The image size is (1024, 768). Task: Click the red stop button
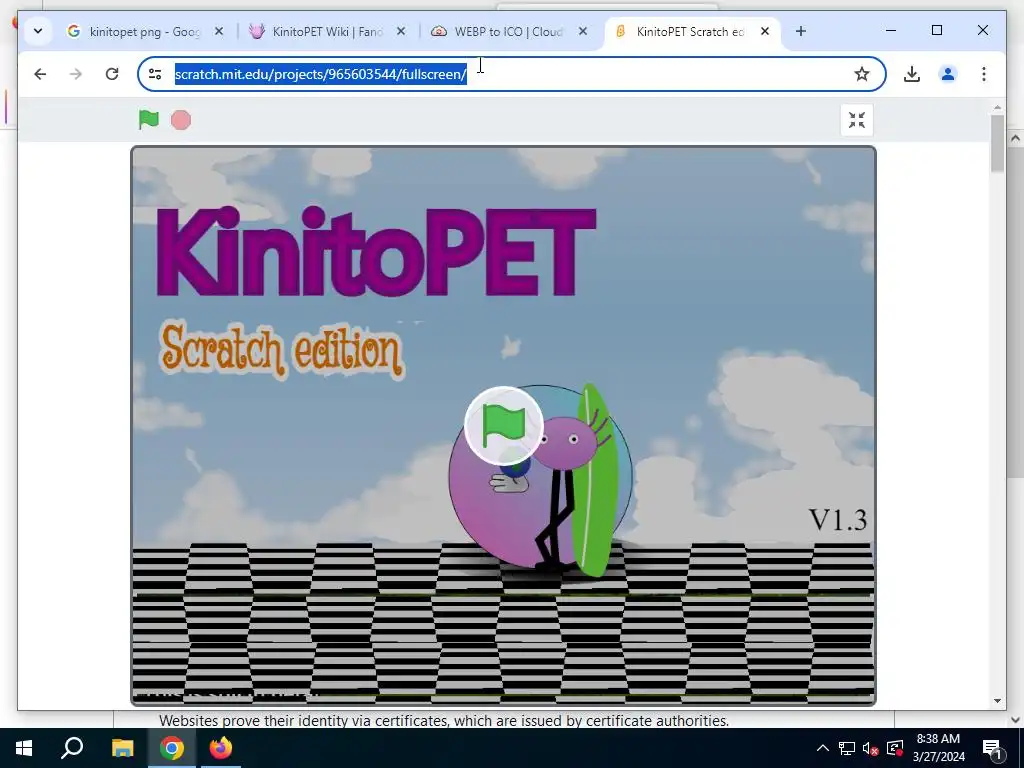click(x=181, y=120)
